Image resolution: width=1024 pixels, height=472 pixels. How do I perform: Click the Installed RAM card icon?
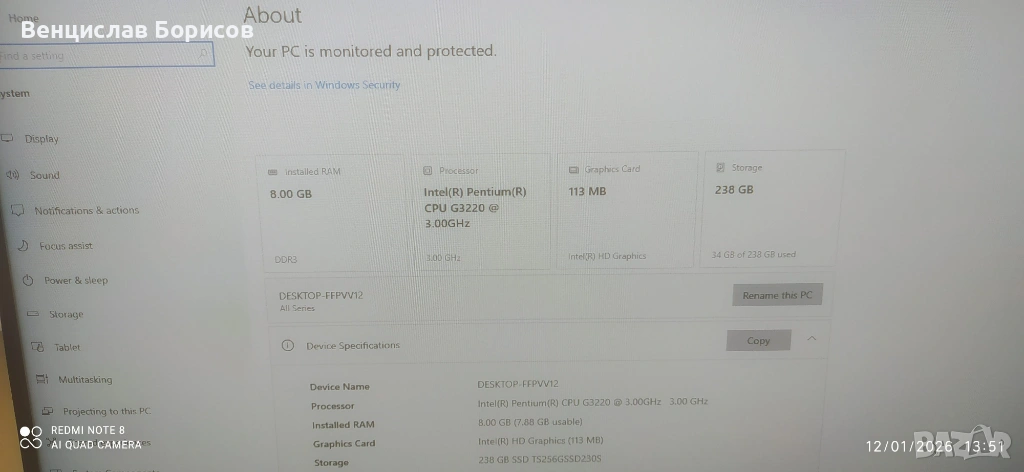click(273, 172)
